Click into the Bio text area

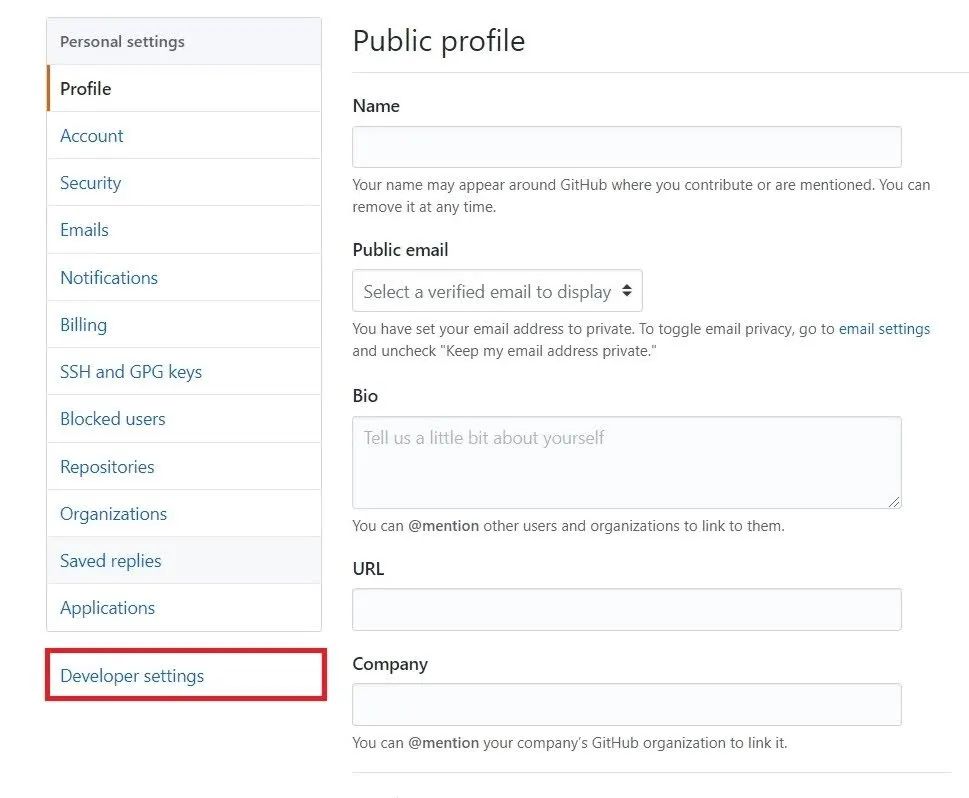627,462
